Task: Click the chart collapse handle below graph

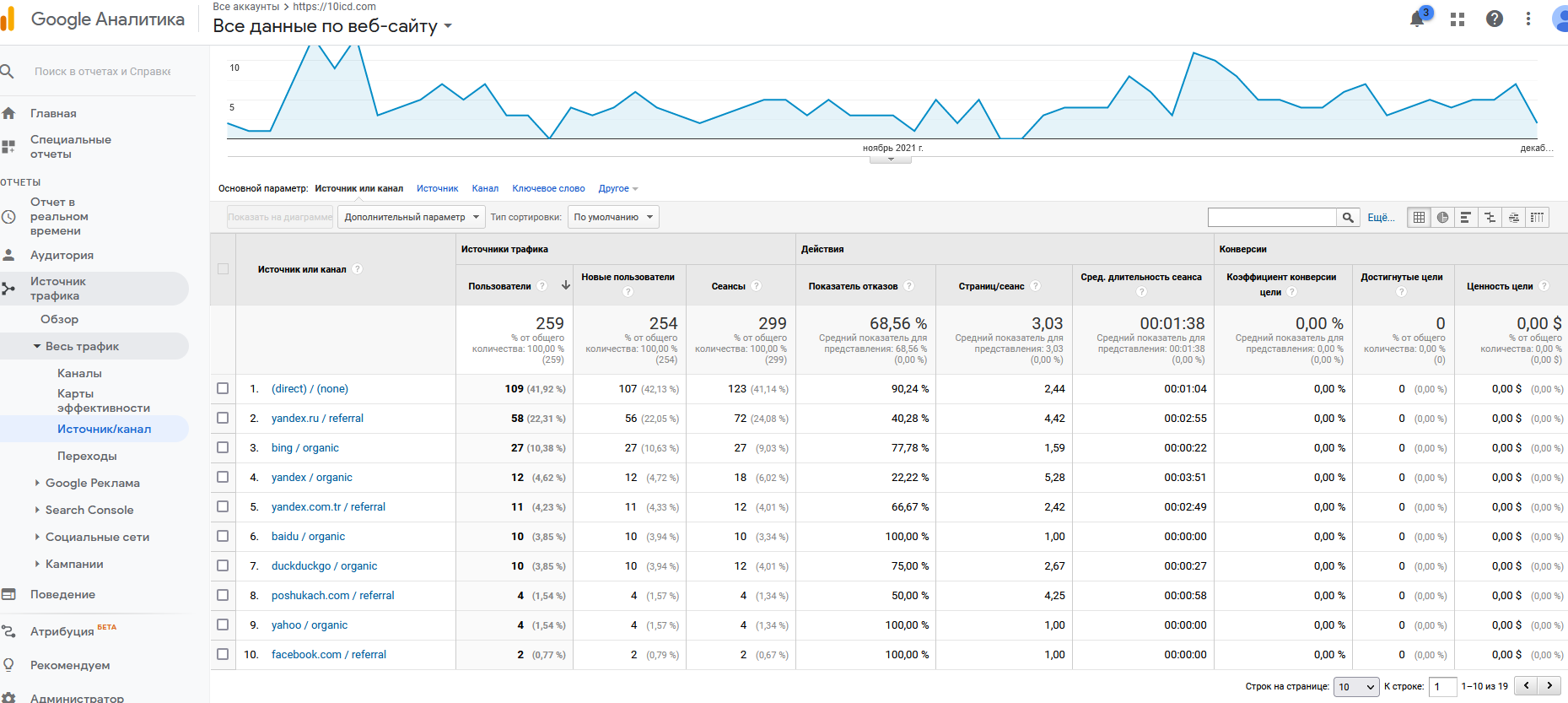Action: (891, 159)
